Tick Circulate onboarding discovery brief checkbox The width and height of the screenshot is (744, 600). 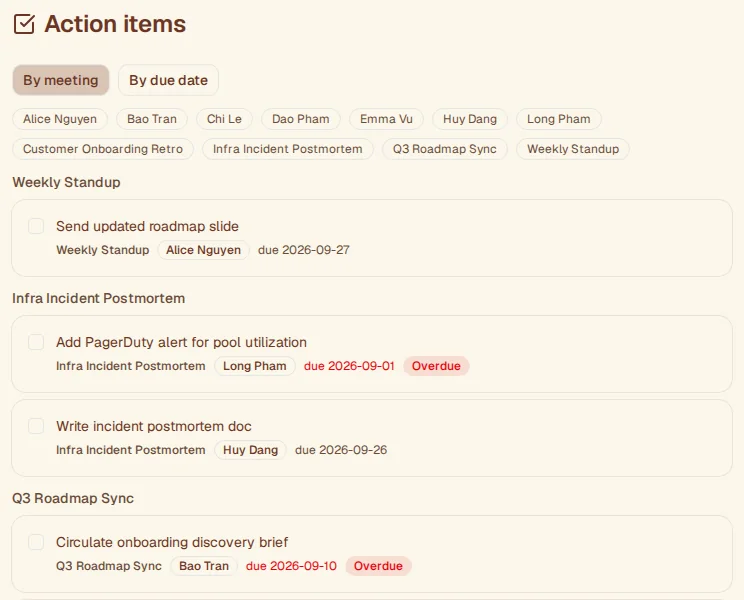point(36,542)
